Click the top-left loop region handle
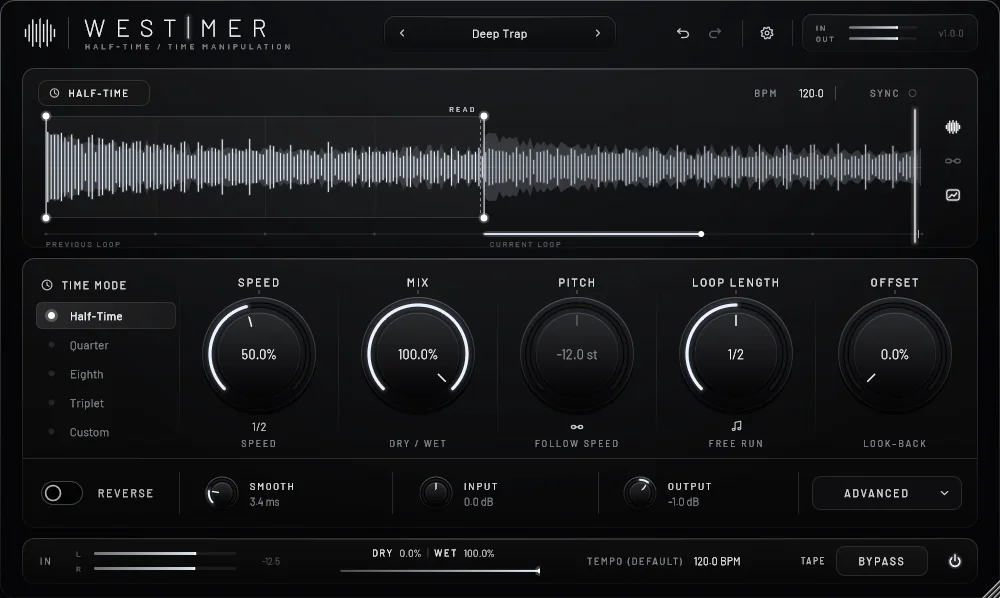 [x=46, y=116]
